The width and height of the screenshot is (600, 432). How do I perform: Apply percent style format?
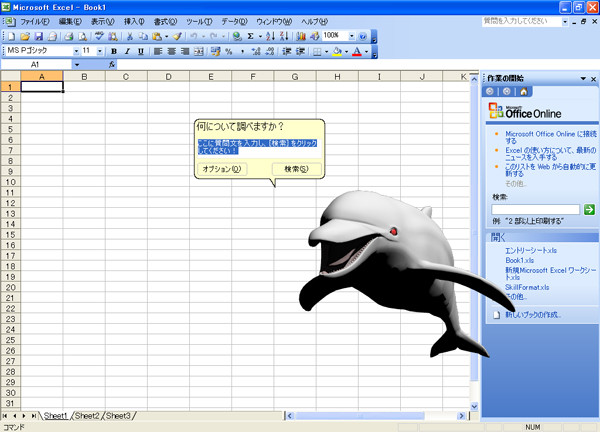pyautogui.click(x=229, y=51)
